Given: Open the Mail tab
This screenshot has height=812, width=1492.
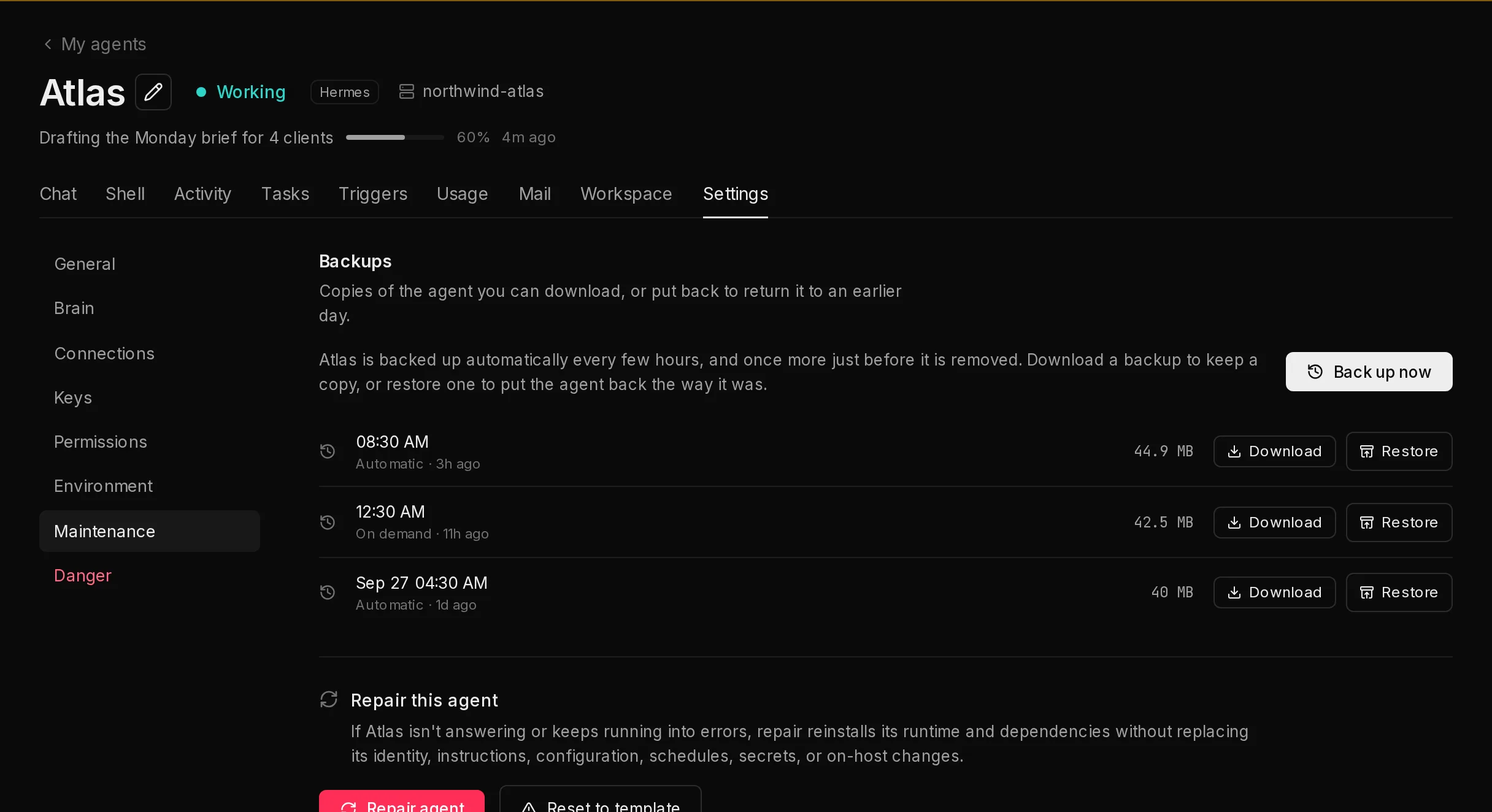Looking at the screenshot, I should (x=535, y=194).
